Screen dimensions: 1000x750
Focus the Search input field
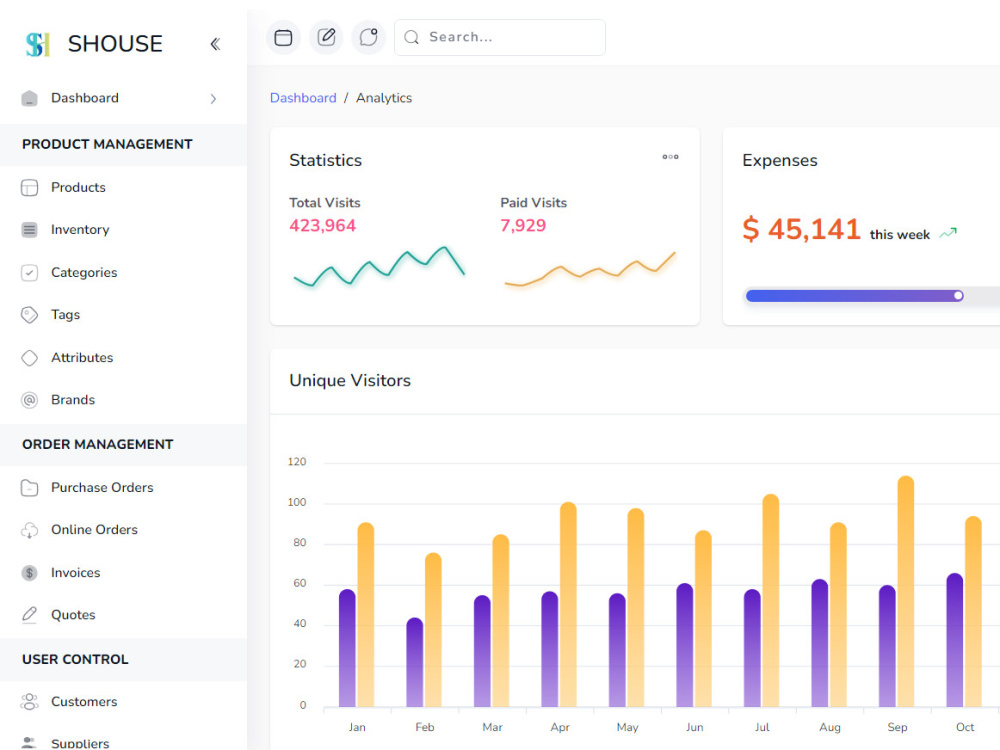[x=499, y=38]
